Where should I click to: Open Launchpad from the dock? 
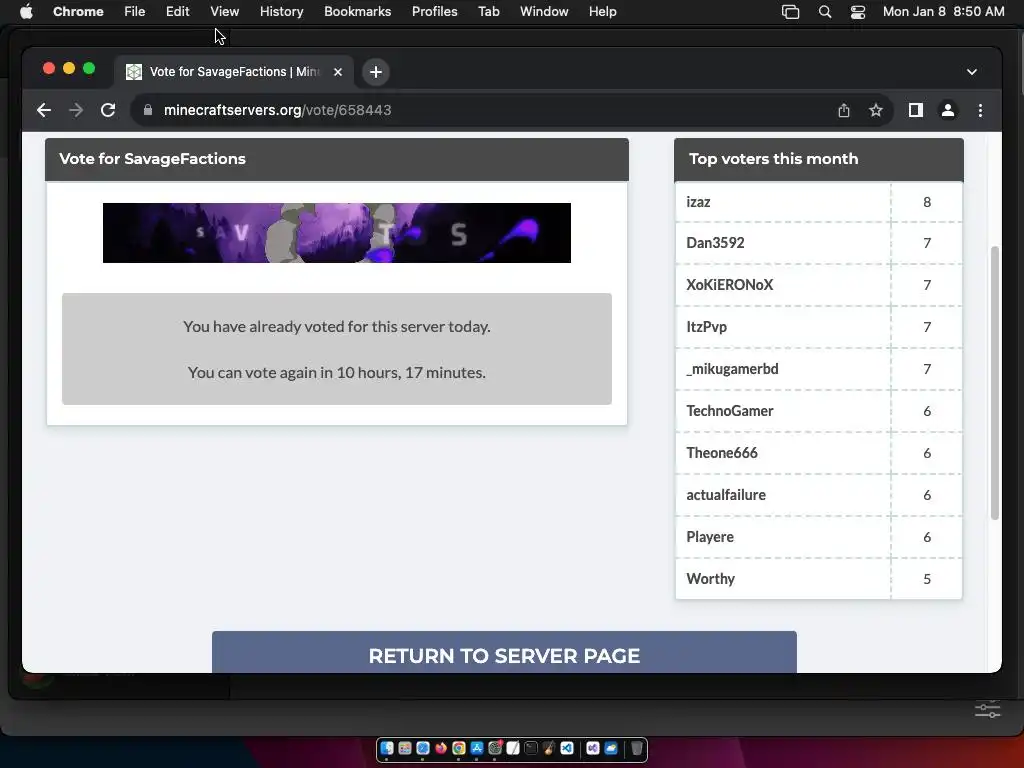pyautogui.click(x=405, y=748)
